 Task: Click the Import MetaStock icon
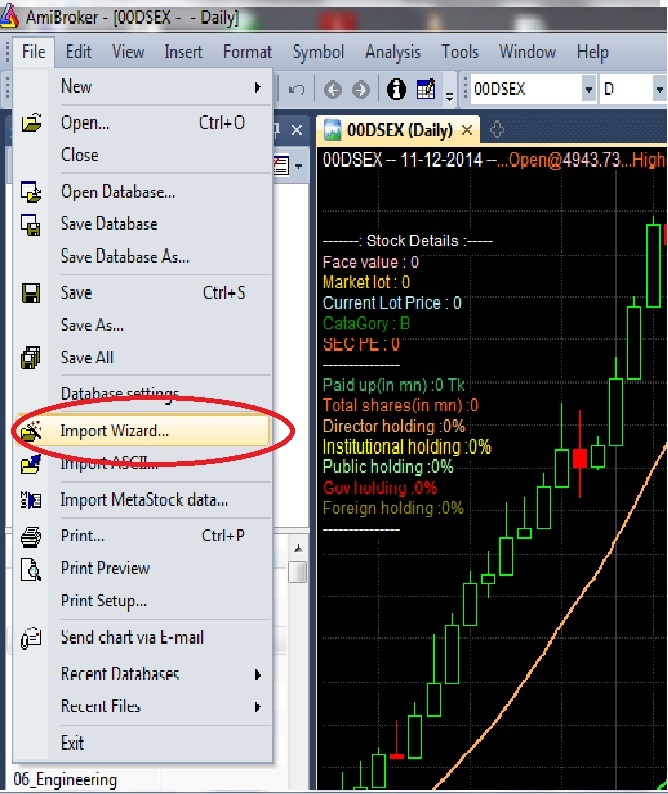[x=31, y=500]
